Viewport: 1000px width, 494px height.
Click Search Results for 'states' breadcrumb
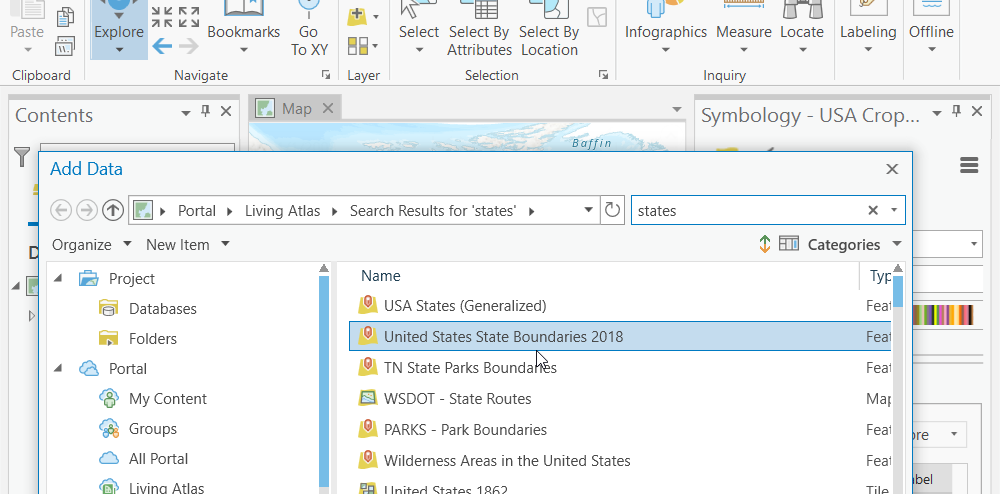click(x=433, y=210)
